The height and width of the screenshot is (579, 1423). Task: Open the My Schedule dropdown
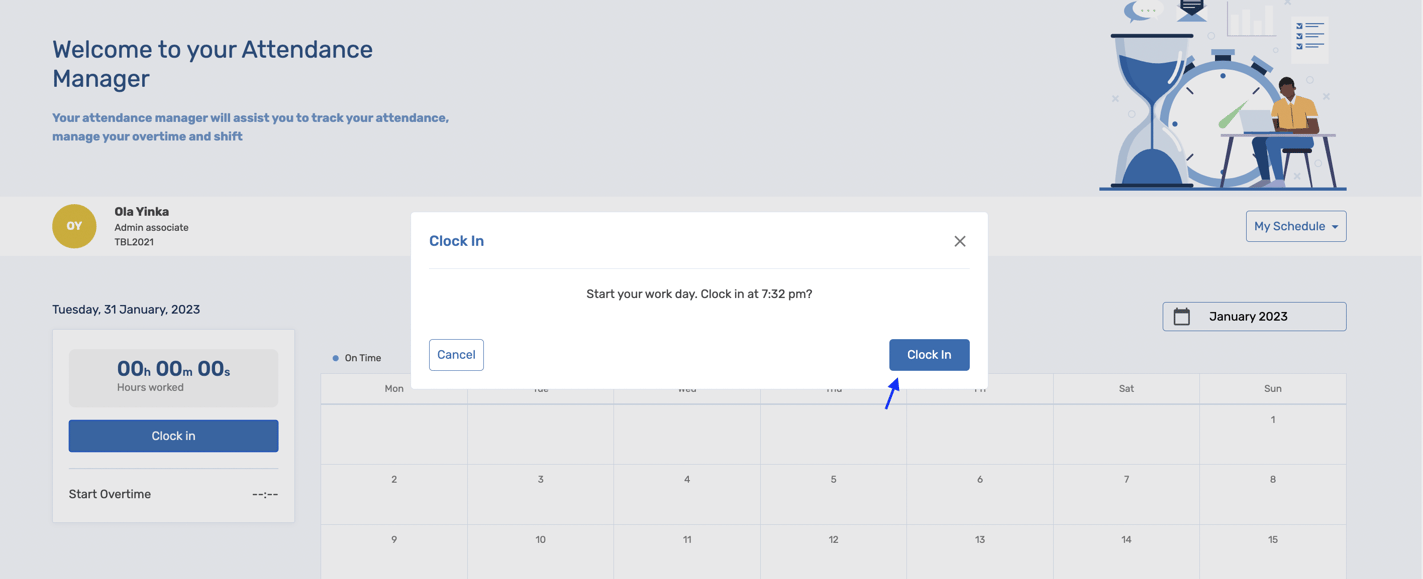(x=1295, y=226)
